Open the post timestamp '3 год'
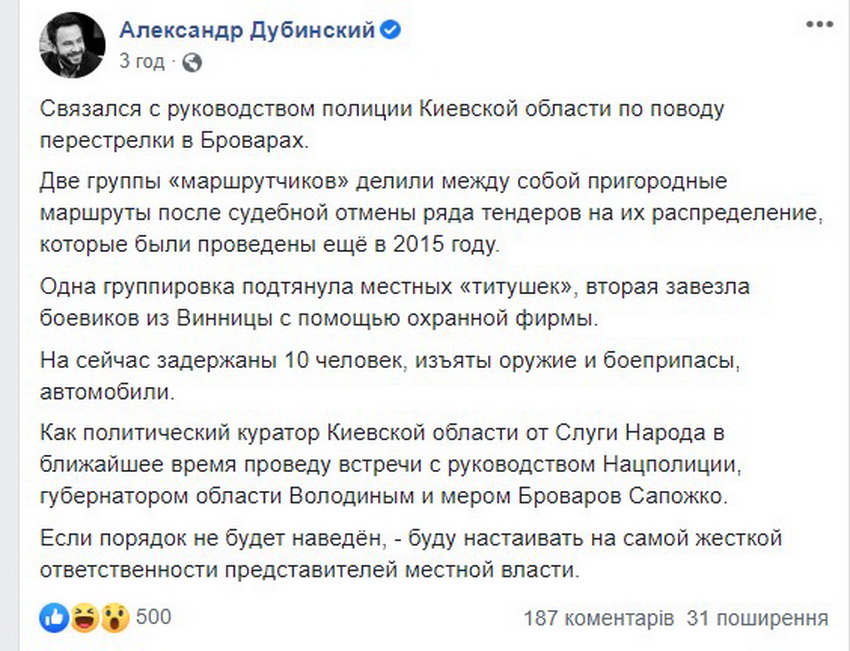The width and height of the screenshot is (850, 651). [x=141, y=61]
